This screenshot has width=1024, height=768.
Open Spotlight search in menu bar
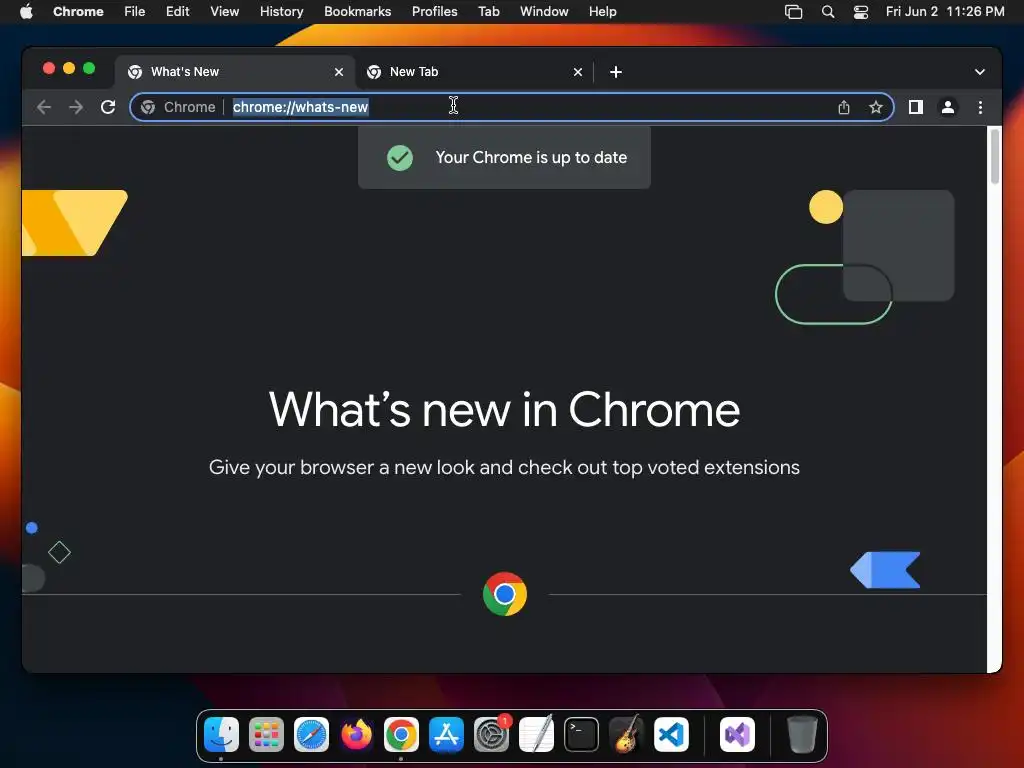tap(827, 12)
